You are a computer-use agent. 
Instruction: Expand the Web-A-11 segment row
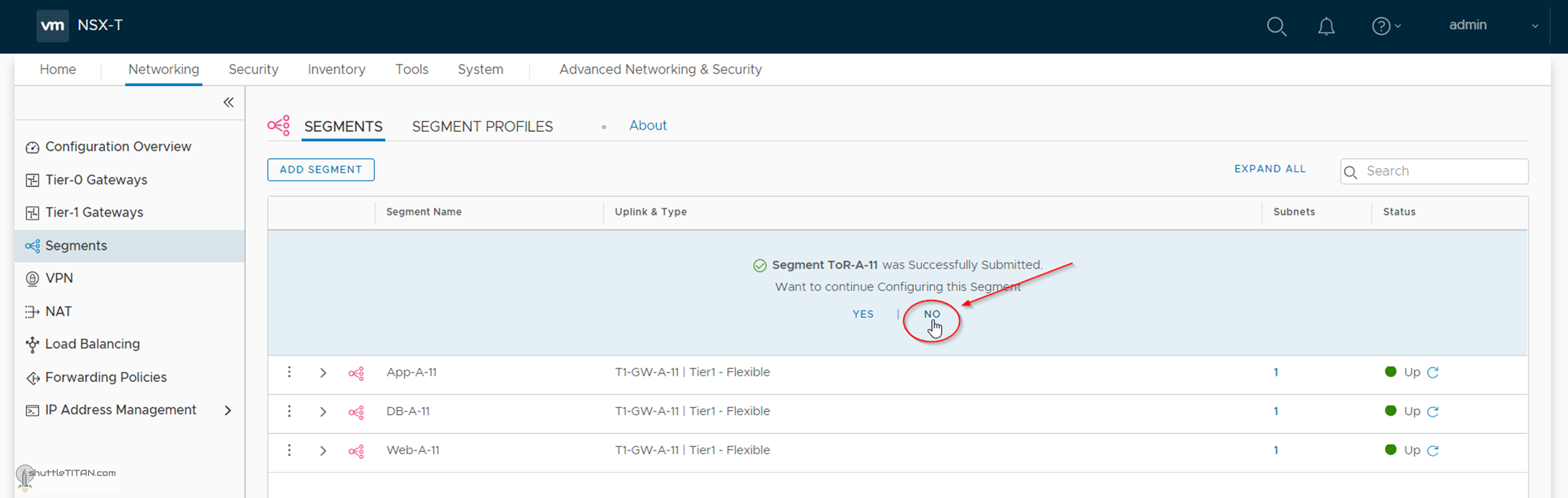[323, 450]
